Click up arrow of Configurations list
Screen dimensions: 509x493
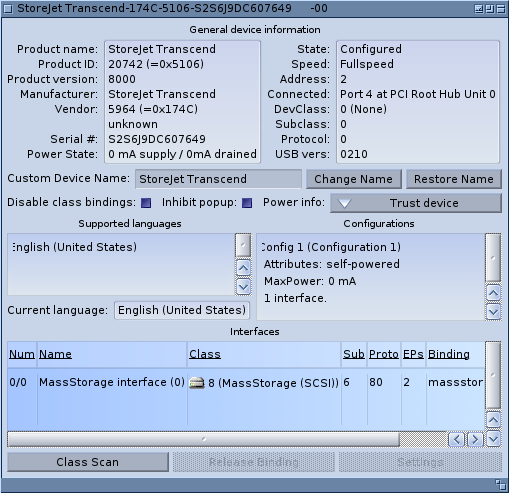(x=493, y=293)
